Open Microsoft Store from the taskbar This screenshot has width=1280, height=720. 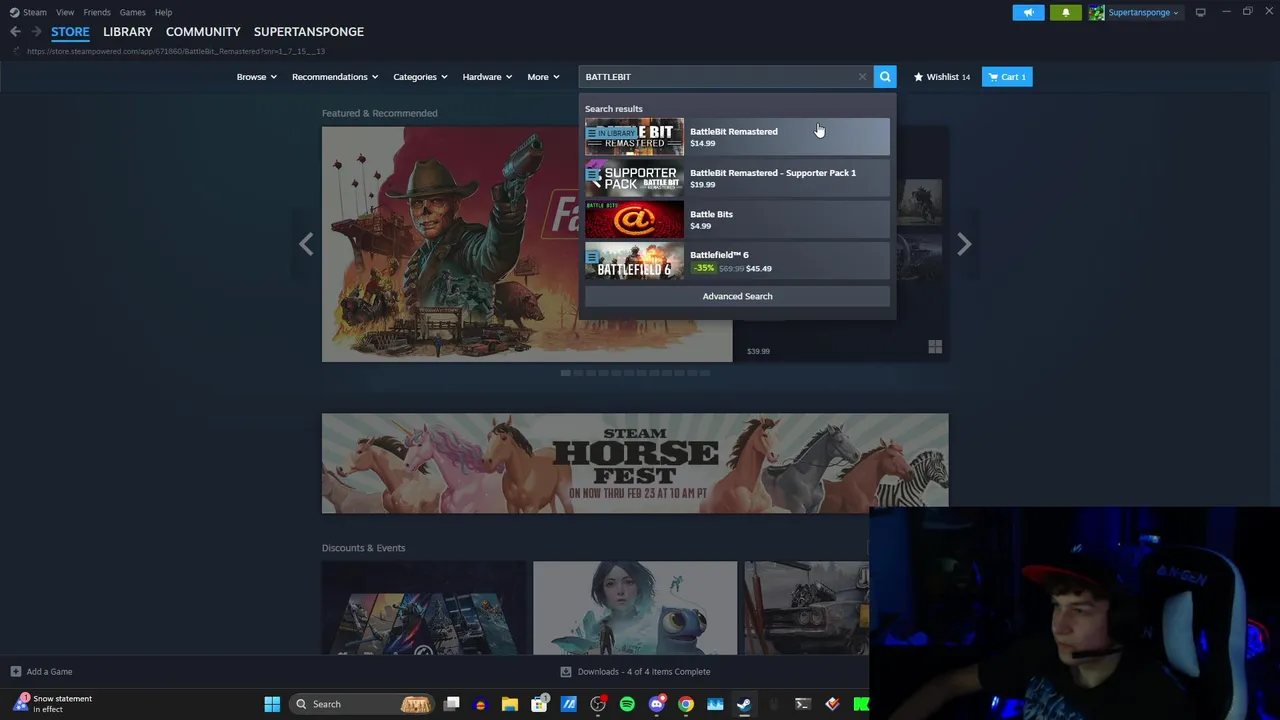coord(539,704)
